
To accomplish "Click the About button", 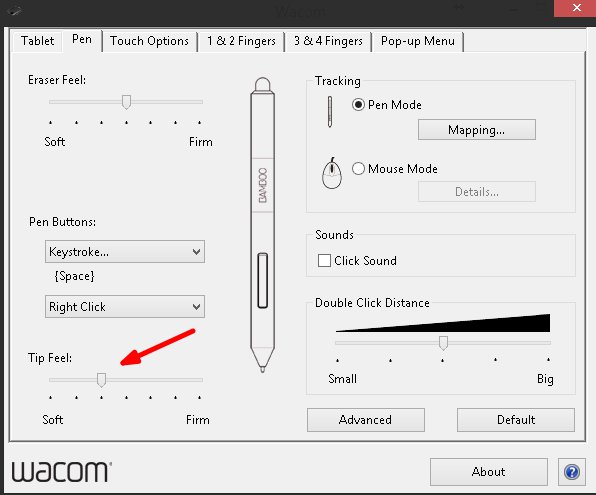I will [488, 472].
